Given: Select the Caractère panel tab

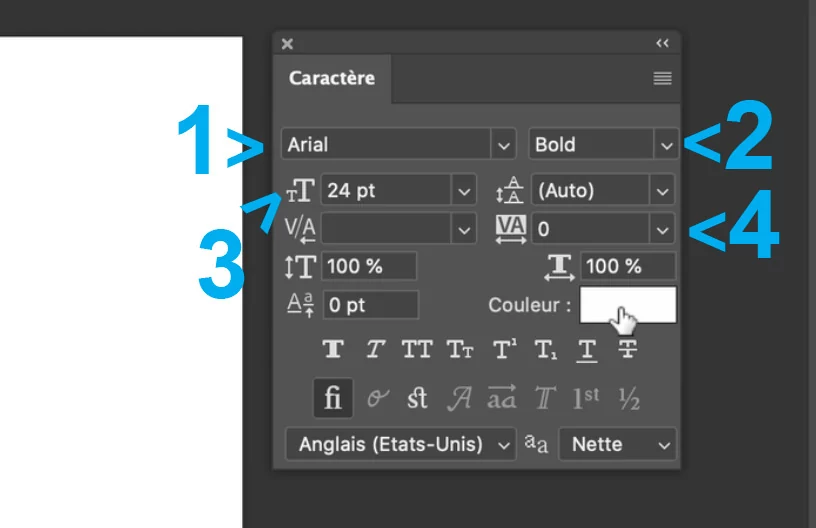Looking at the screenshot, I should tap(332, 78).
